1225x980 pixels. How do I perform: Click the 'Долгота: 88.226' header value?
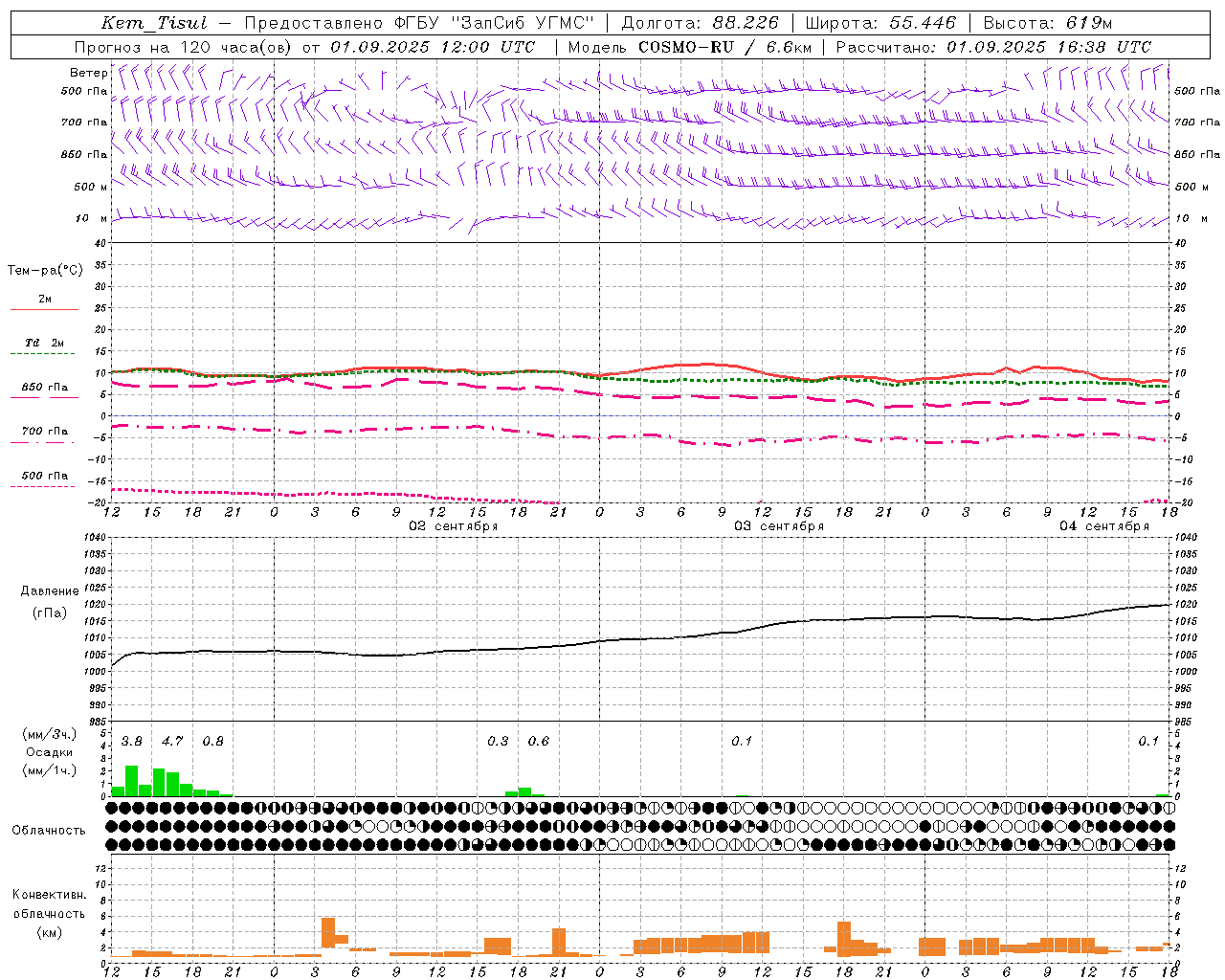coord(701,23)
